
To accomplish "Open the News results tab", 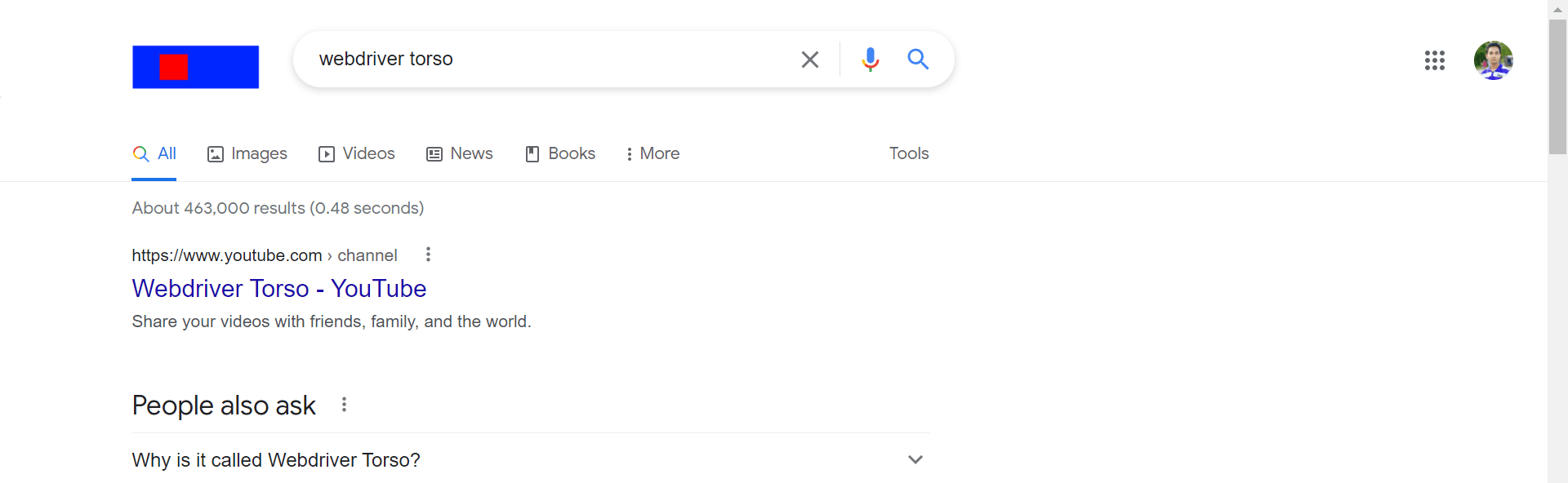I will (x=460, y=153).
